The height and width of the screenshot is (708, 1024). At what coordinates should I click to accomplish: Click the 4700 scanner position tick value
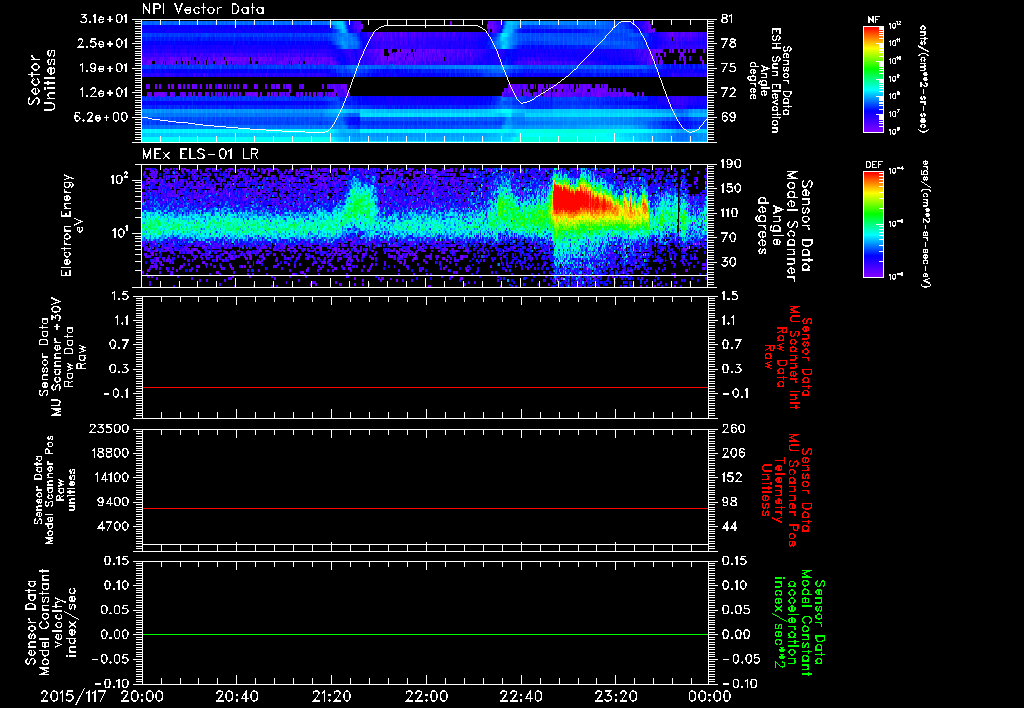coord(114,526)
